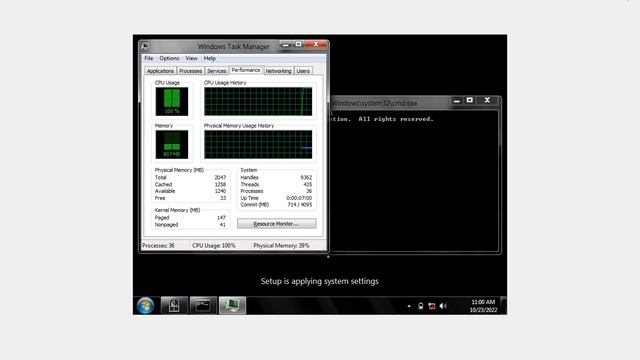Click the CPU Usage meter gauge
The image size is (640, 360).
[x=172, y=101]
